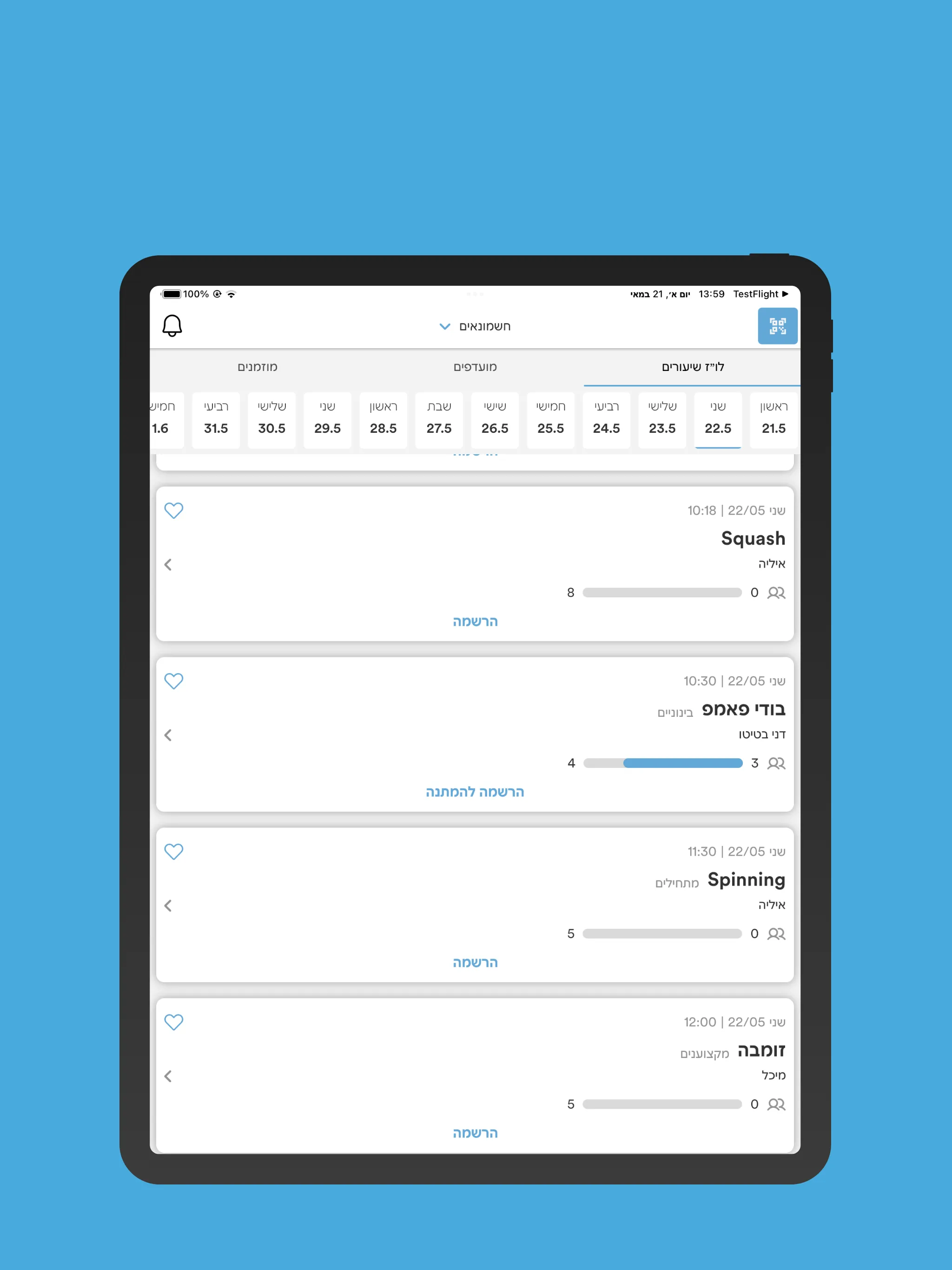This screenshot has height=1270, width=952.
Task: Expand the חשמונאים club dropdown
Action: (x=476, y=326)
